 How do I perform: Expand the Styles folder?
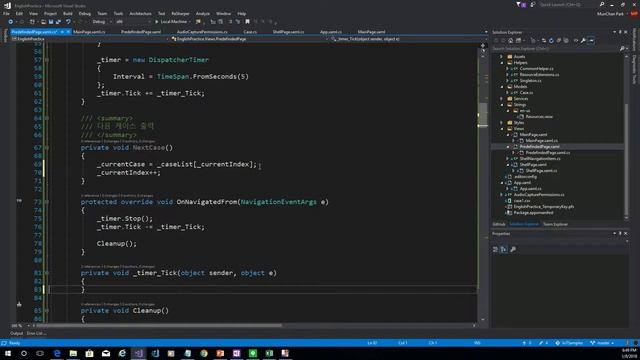point(502,122)
